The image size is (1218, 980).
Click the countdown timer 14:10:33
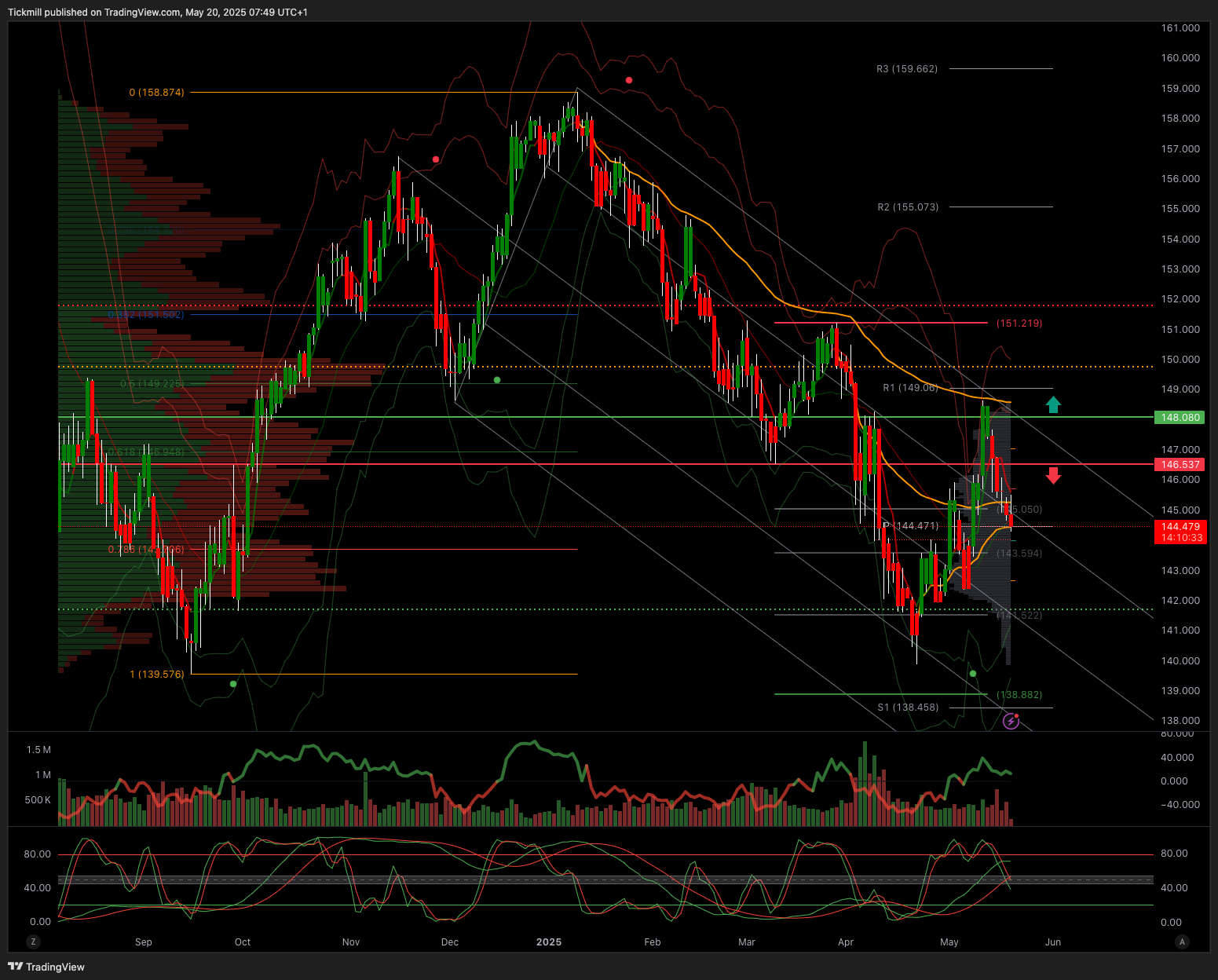1180,538
